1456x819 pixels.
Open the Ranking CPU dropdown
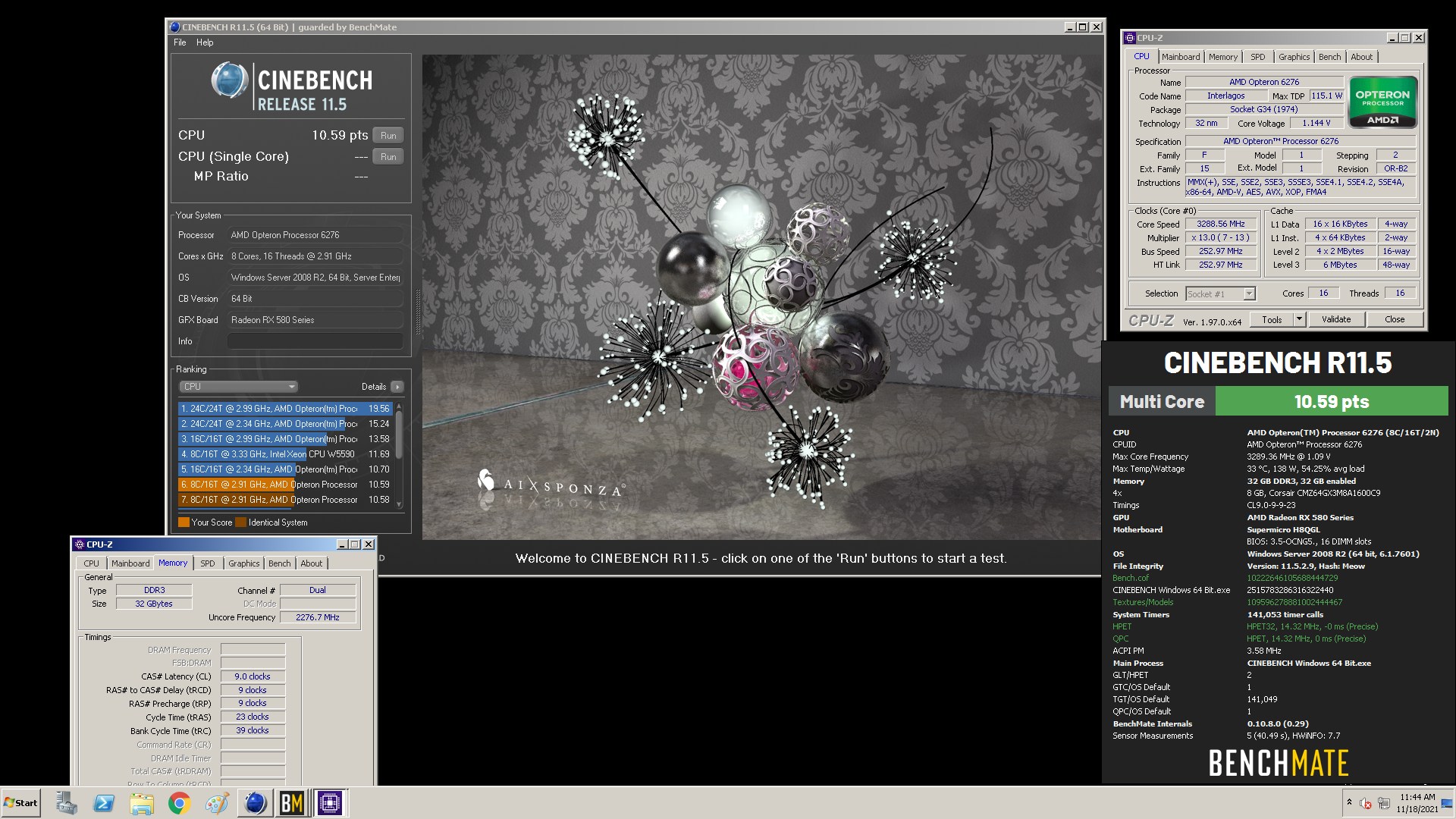[238, 387]
